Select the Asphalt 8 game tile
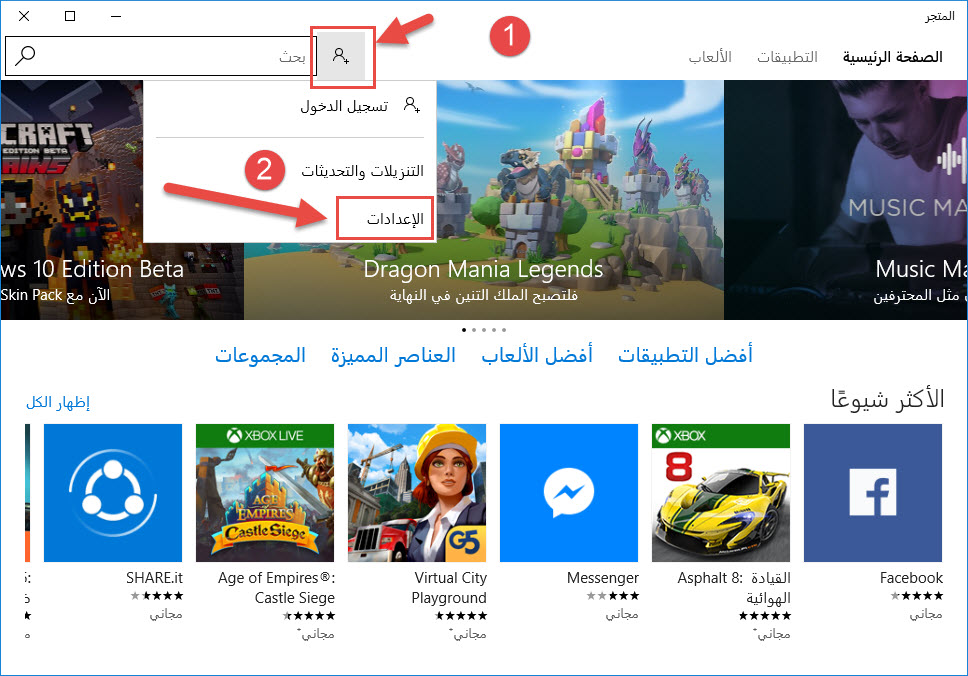 [x=720, y=493]
